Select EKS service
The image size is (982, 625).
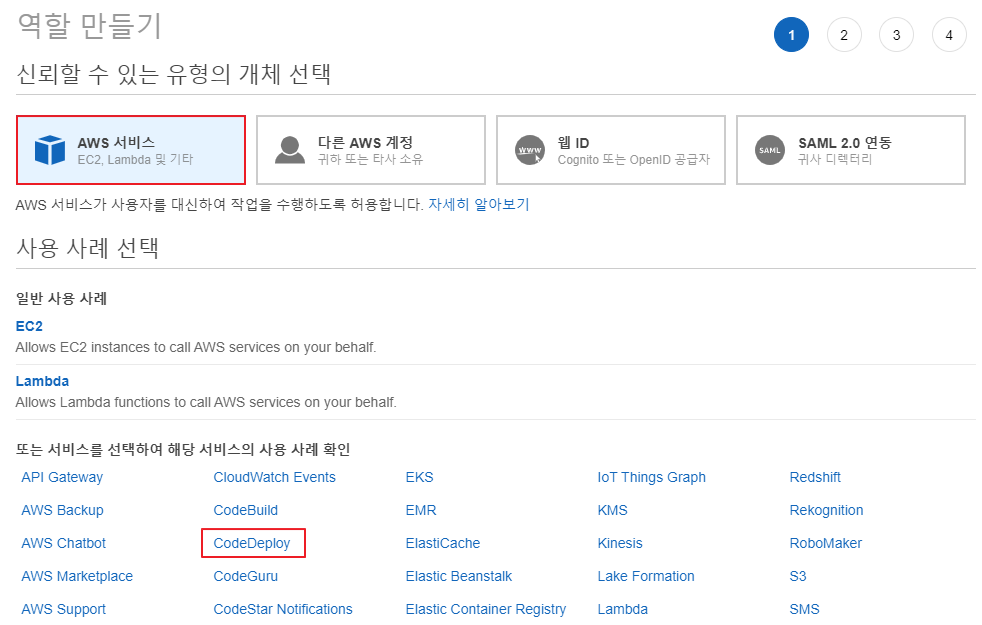[419, 477]
